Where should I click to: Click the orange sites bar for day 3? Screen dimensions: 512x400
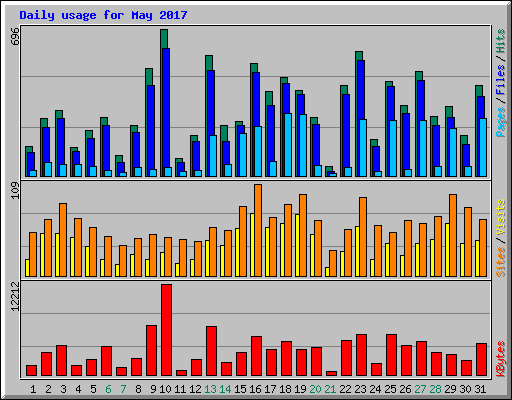pyautogui.click(x=63, y=240)
